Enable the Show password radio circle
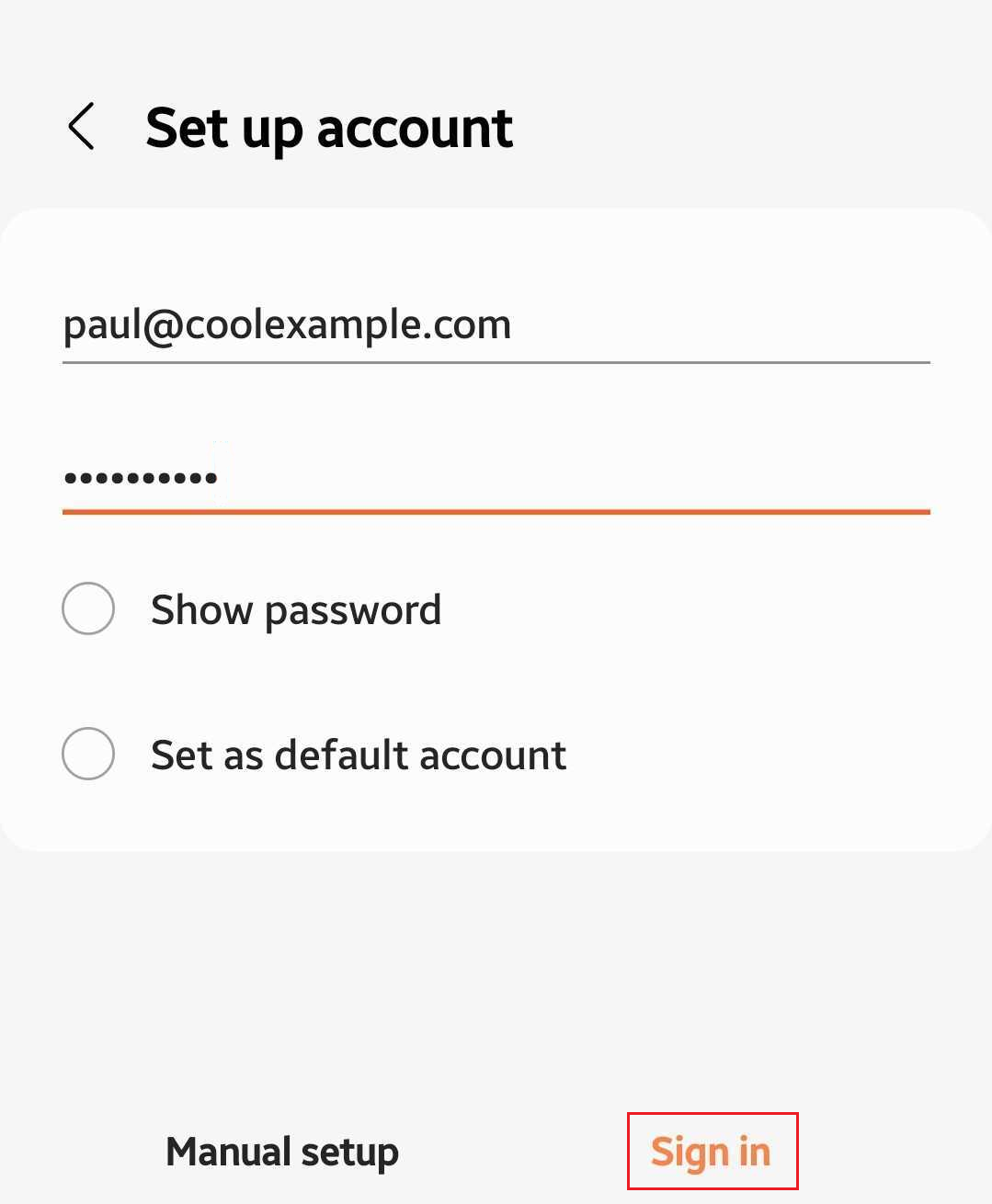Image resolution: width=992 pixels, height=1204 pixels. click(x=88, y=608)
